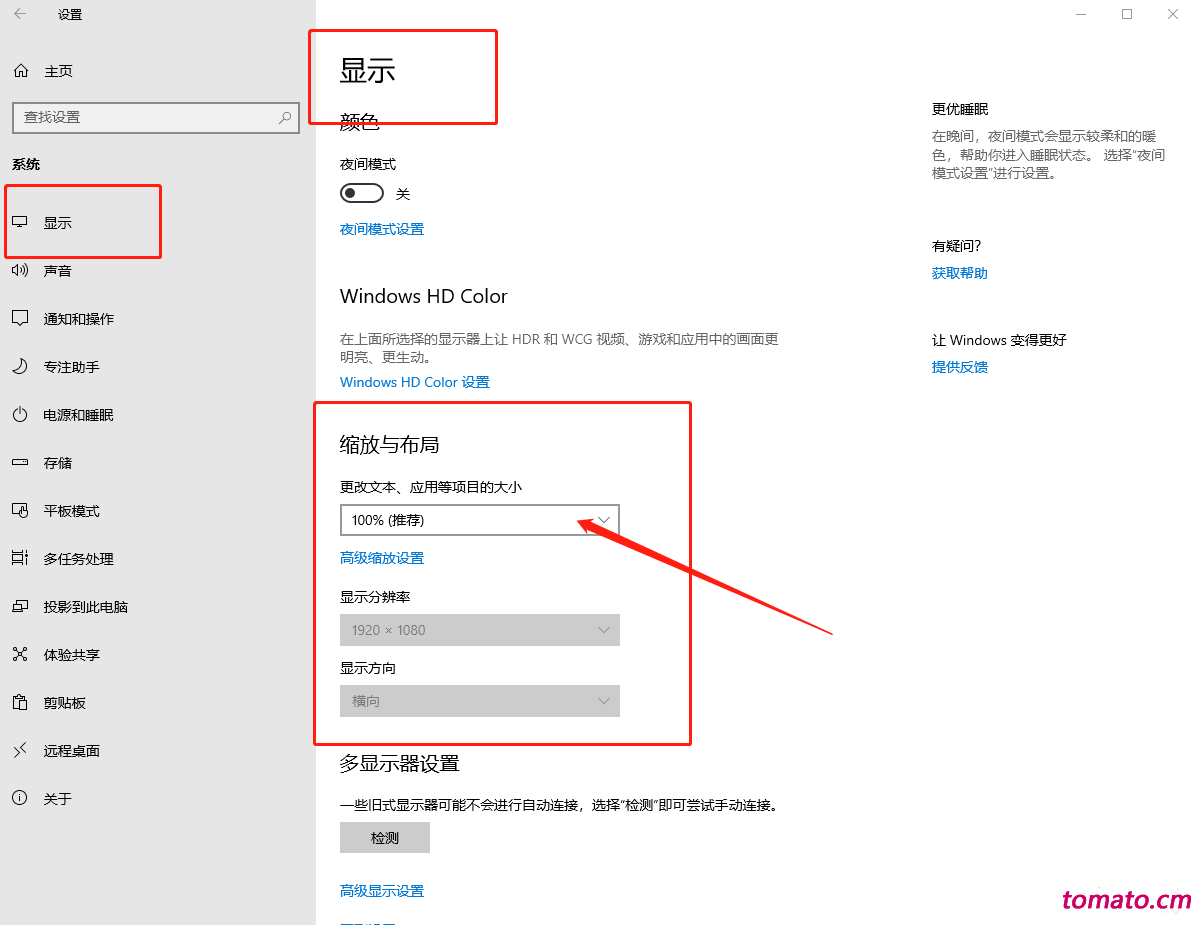
Task: Open 体验共享 settings page
Action: click(x=72, y=655)
